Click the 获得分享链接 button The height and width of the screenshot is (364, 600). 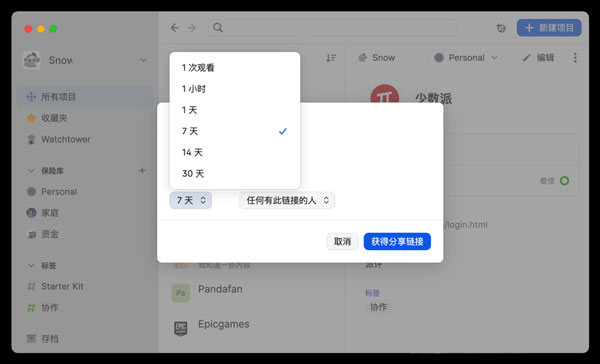[397, 242]
